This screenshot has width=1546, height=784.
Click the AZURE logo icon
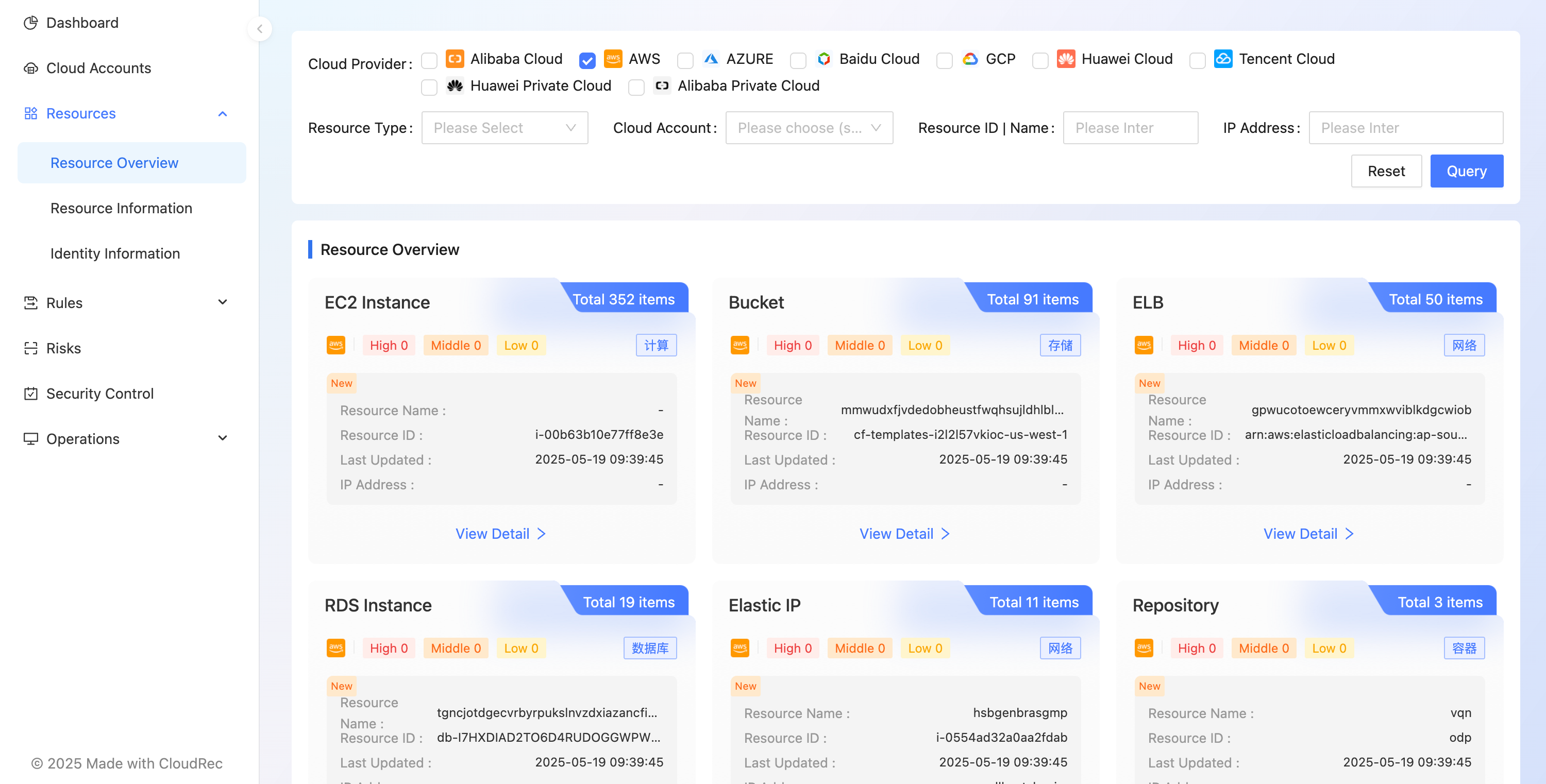click(x=711, y=59)
